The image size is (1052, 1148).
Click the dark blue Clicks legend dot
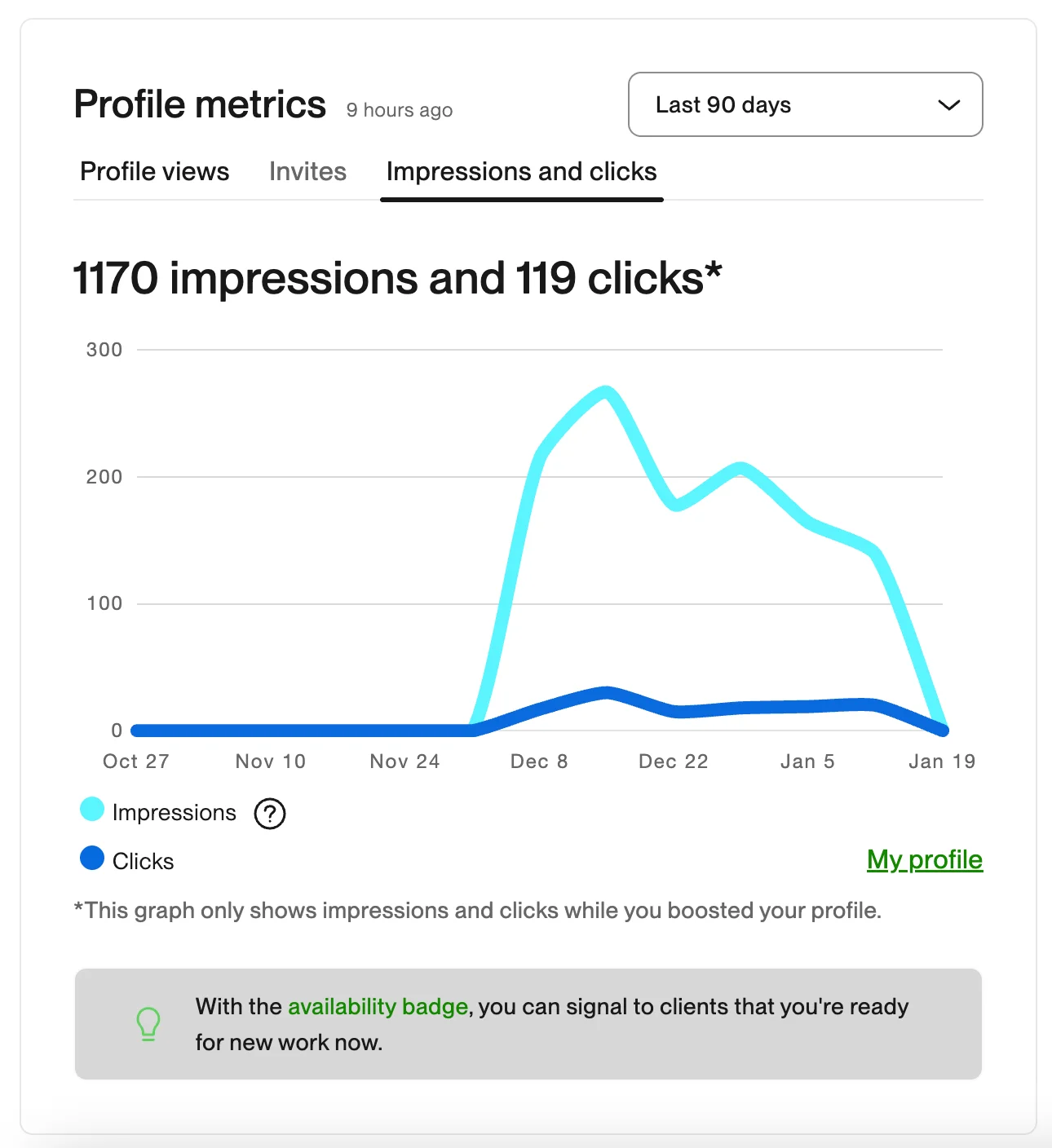92,859
